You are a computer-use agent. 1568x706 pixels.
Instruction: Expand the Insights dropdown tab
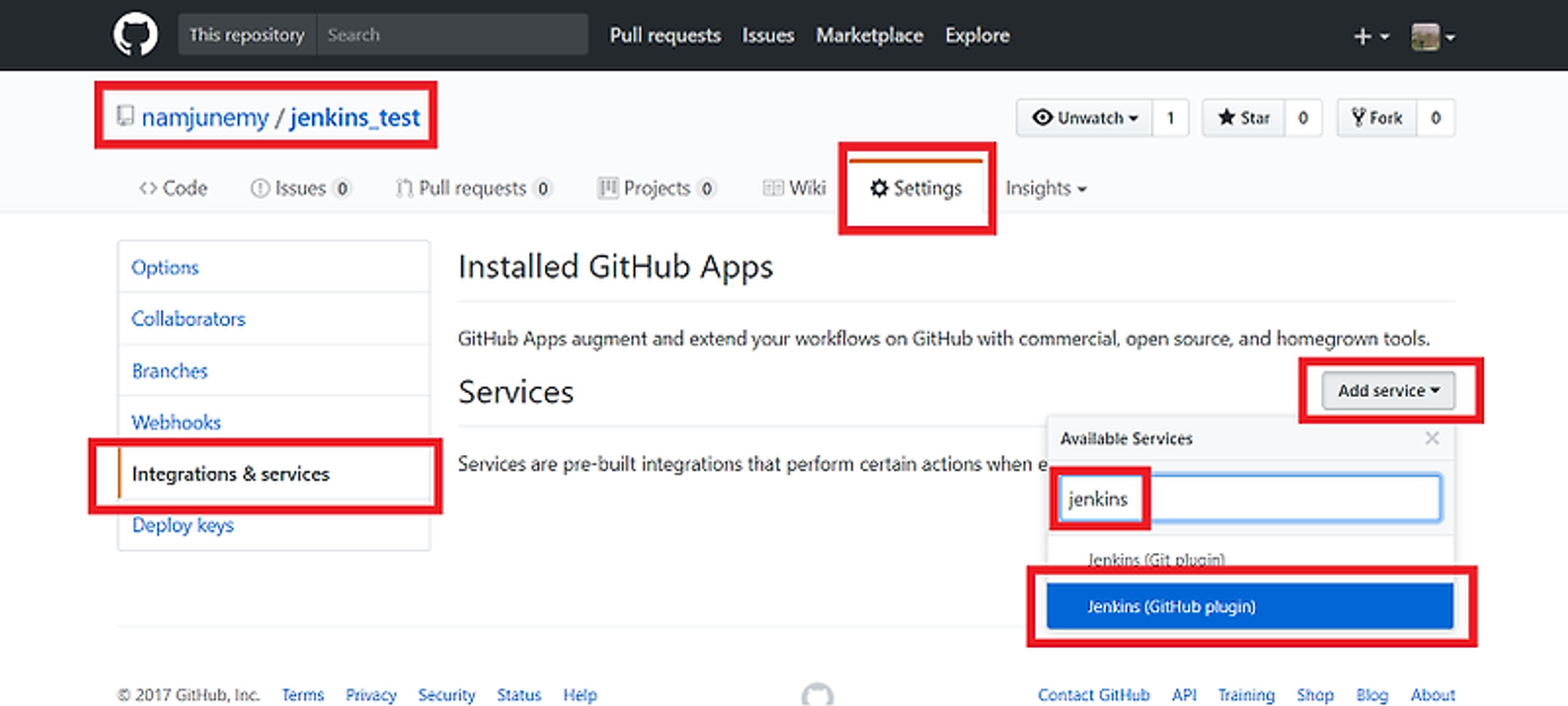(x=1046, y=188)
